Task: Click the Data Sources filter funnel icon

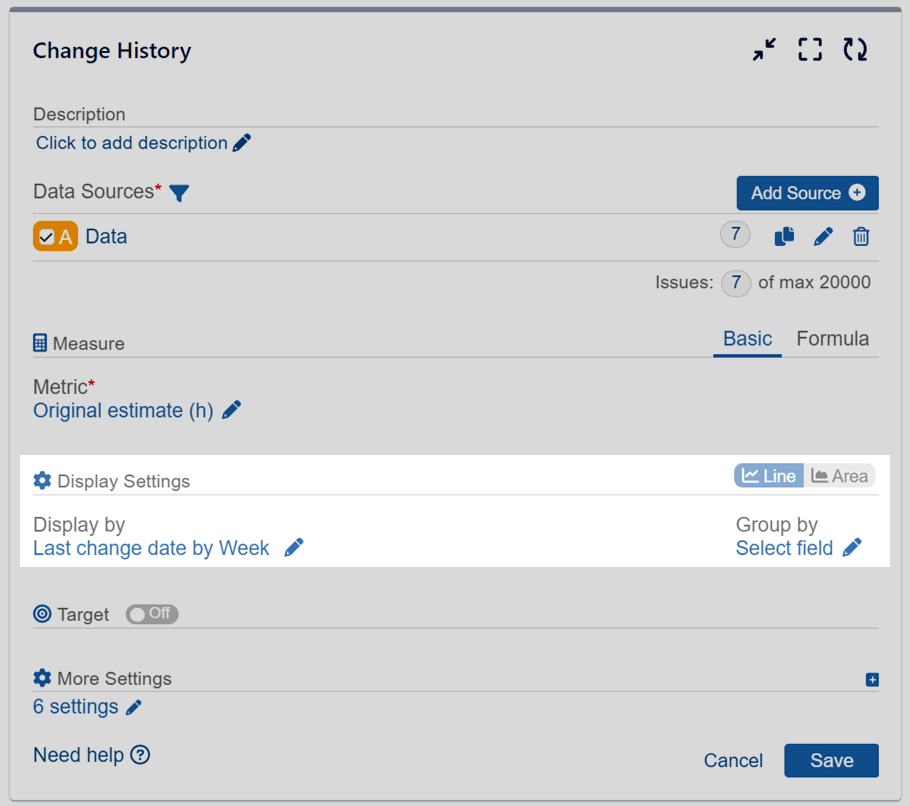Action: coord(179,193)
